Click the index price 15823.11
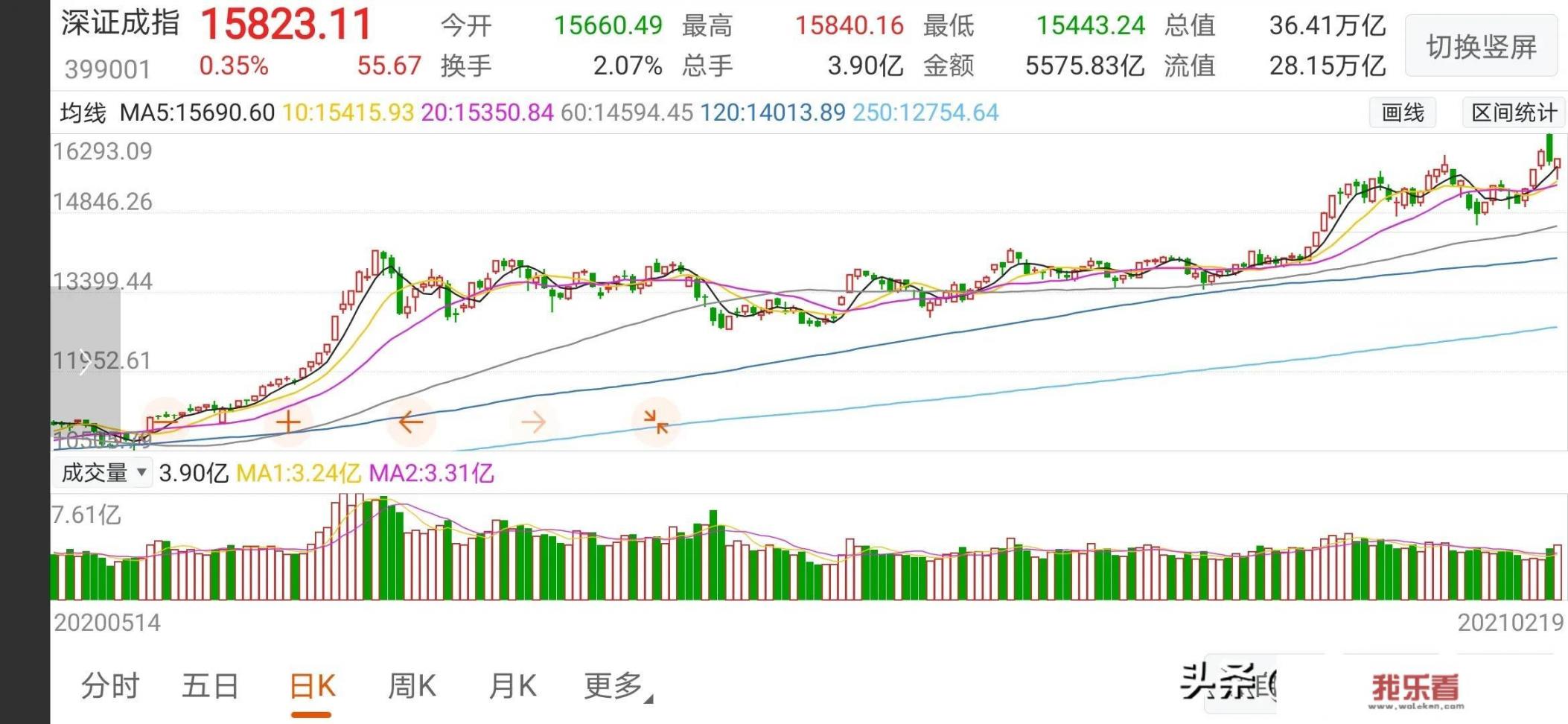The image size is (1568, 724). point(286,25)
